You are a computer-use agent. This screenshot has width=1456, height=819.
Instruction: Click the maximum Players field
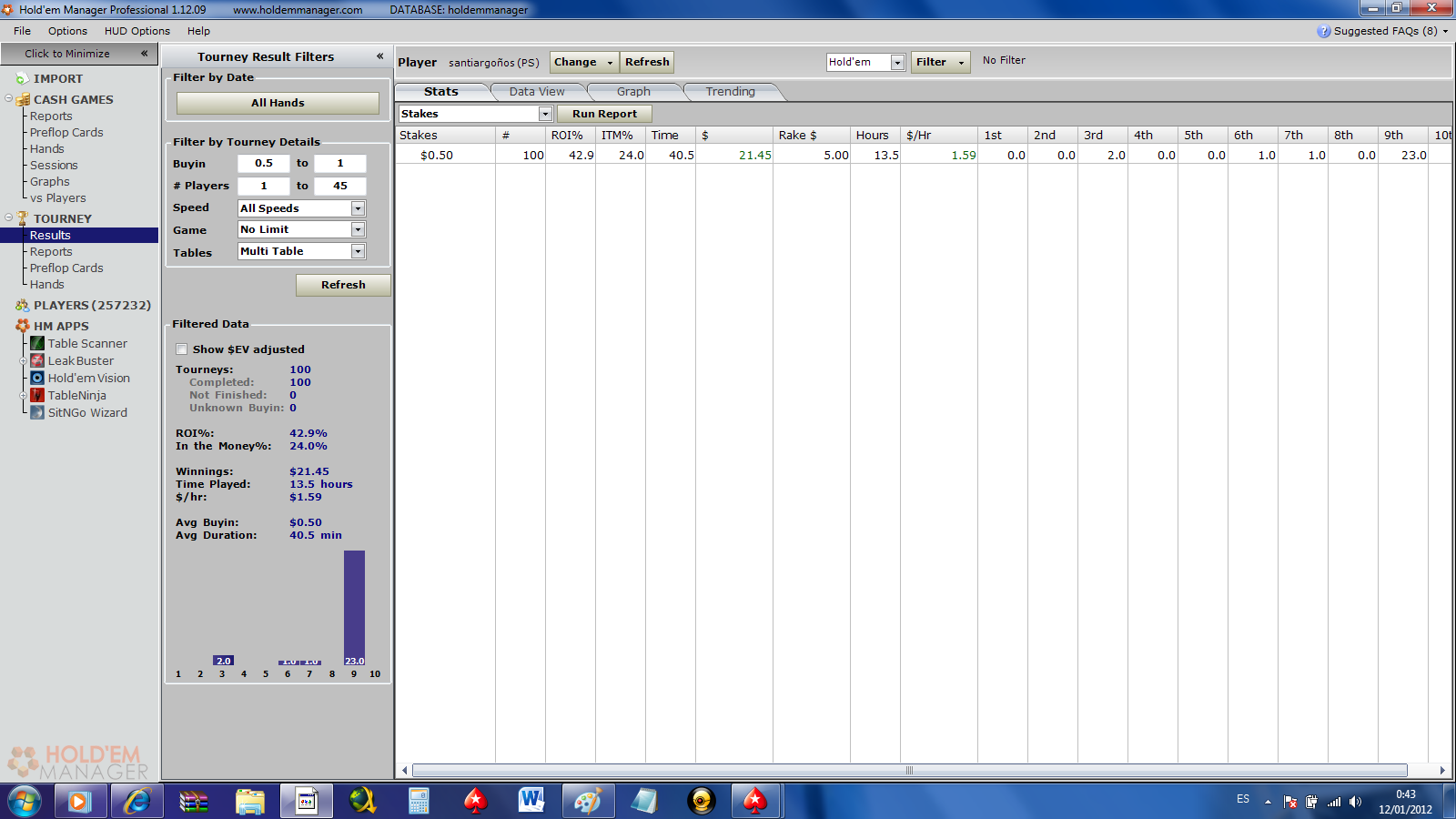click(x=340, y=186)
